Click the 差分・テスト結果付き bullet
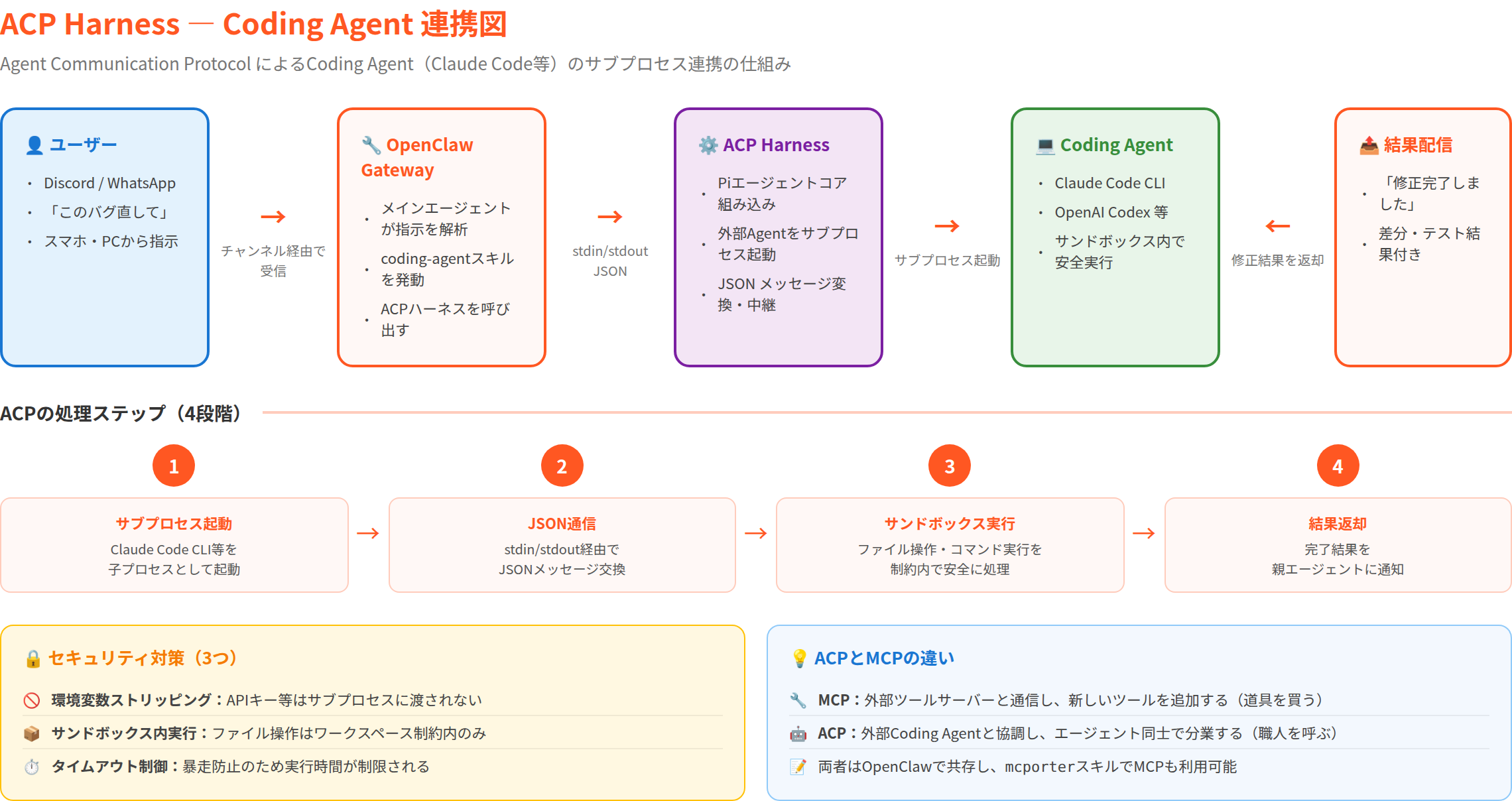Screen dimensions: 1512x801 click(1429, 244)
